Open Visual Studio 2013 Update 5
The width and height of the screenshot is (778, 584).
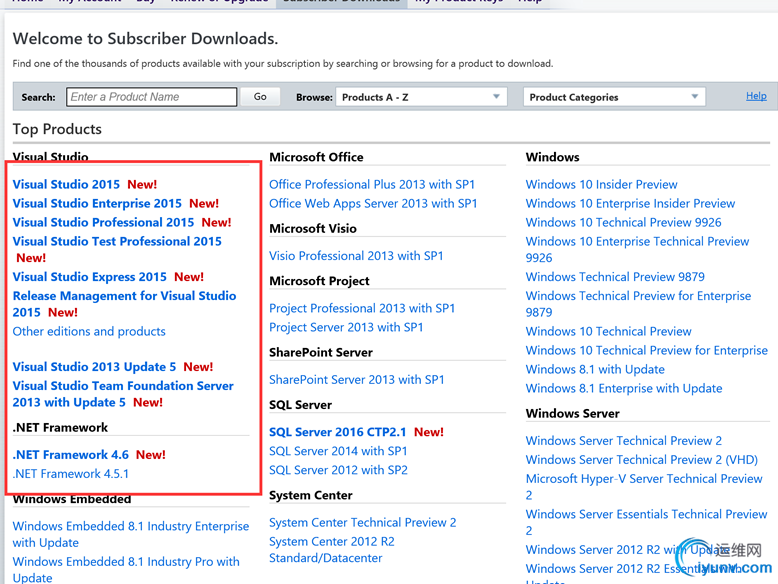click(x=94, y=367)
